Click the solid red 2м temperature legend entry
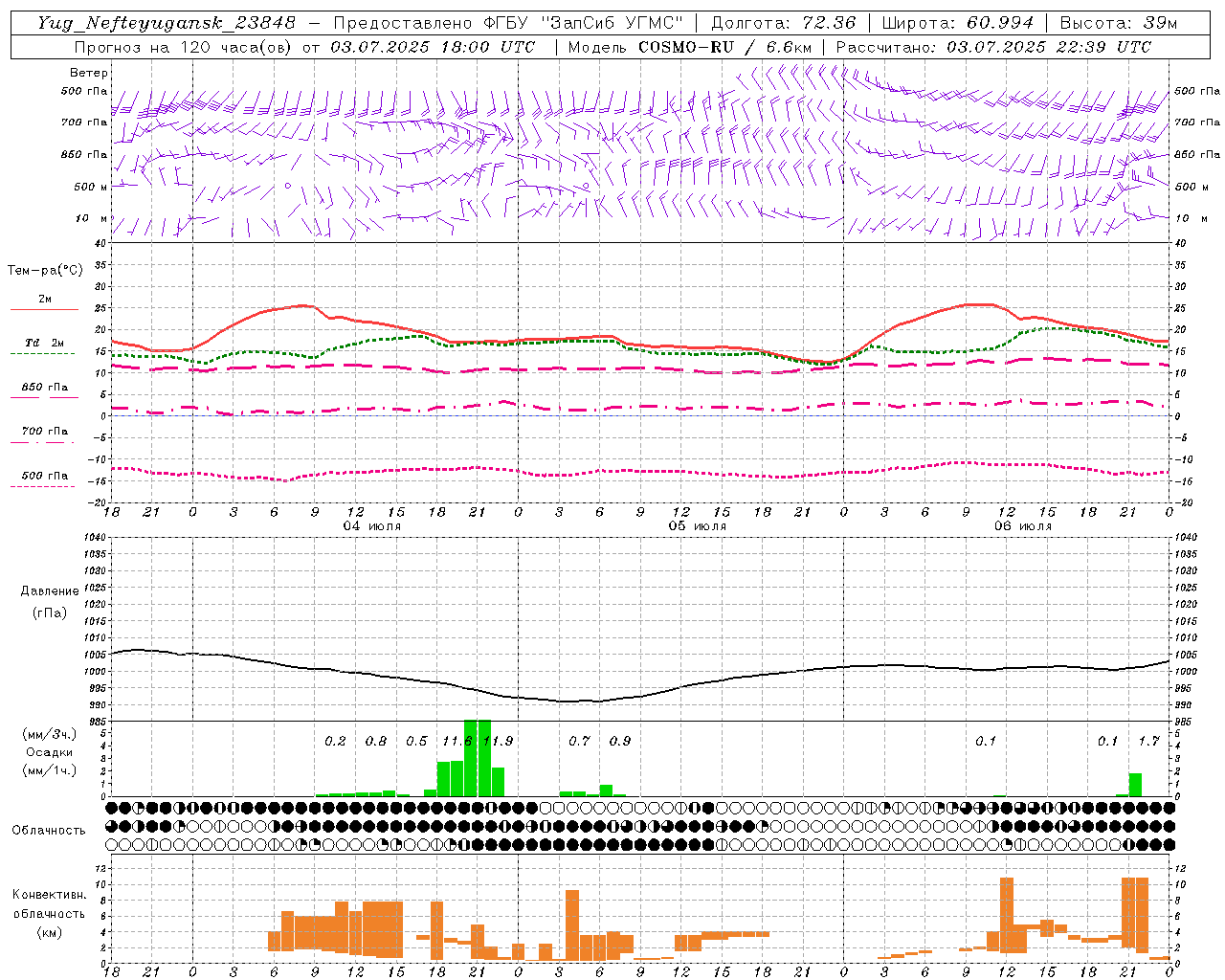The image size is (1225, 980). [44, 303]
